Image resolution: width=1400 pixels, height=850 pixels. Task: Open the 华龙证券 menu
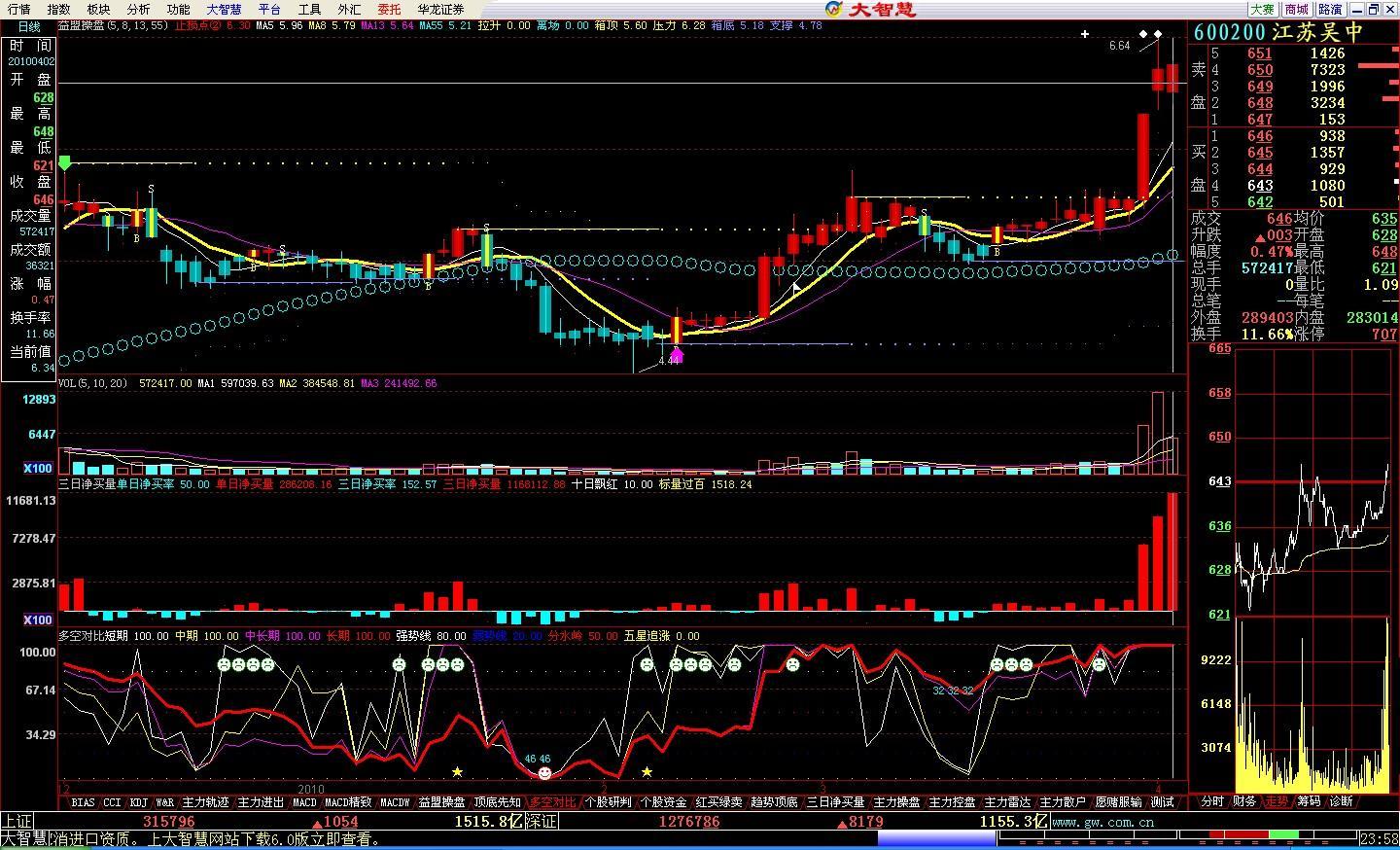tap(441, 10)
